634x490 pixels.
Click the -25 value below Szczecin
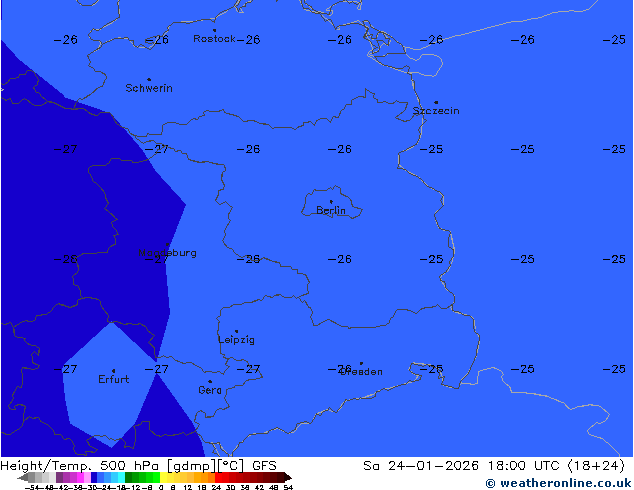(431, 149)
